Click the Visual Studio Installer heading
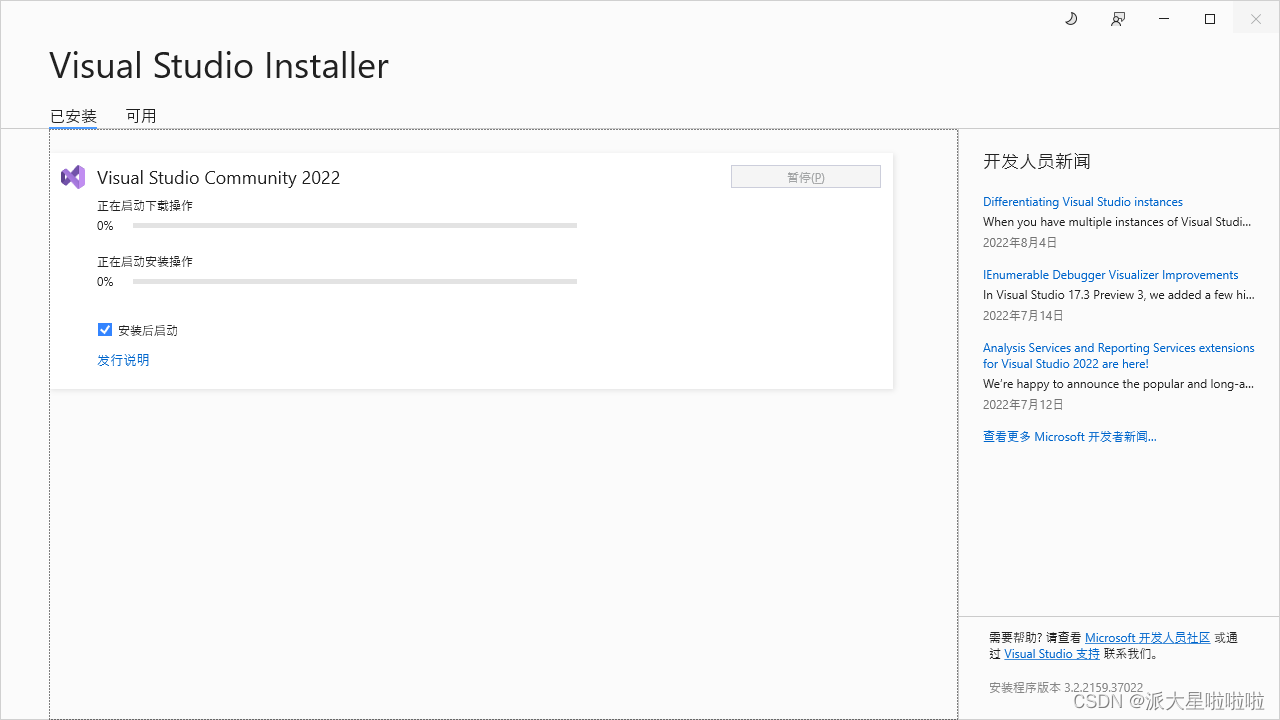This screenshot has width=1280, height=720. (x=219, y=66)
